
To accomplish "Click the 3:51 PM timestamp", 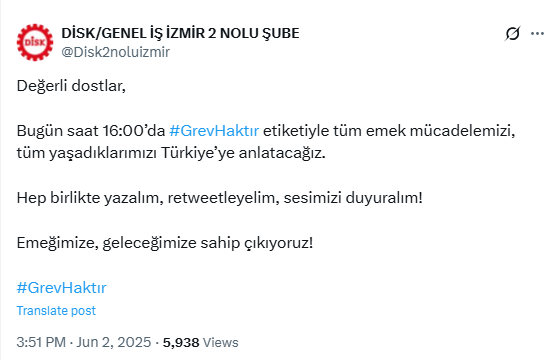I will point(41,342).
